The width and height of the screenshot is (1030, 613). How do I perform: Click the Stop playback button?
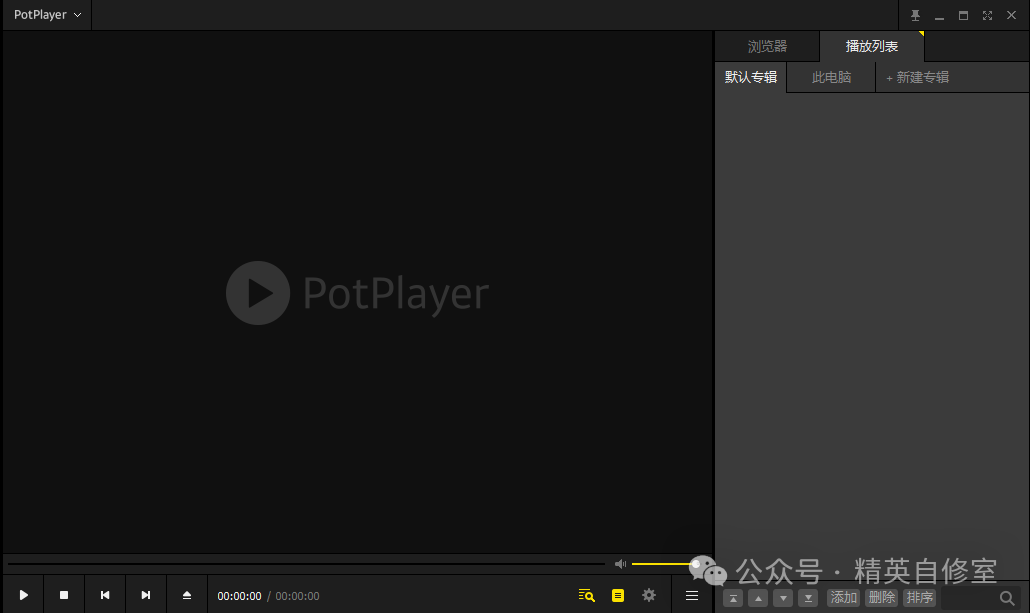64,595
